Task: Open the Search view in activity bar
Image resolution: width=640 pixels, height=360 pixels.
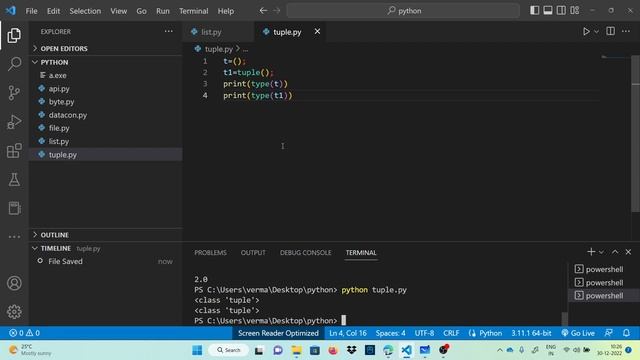Action: click(x=14, y=64)
